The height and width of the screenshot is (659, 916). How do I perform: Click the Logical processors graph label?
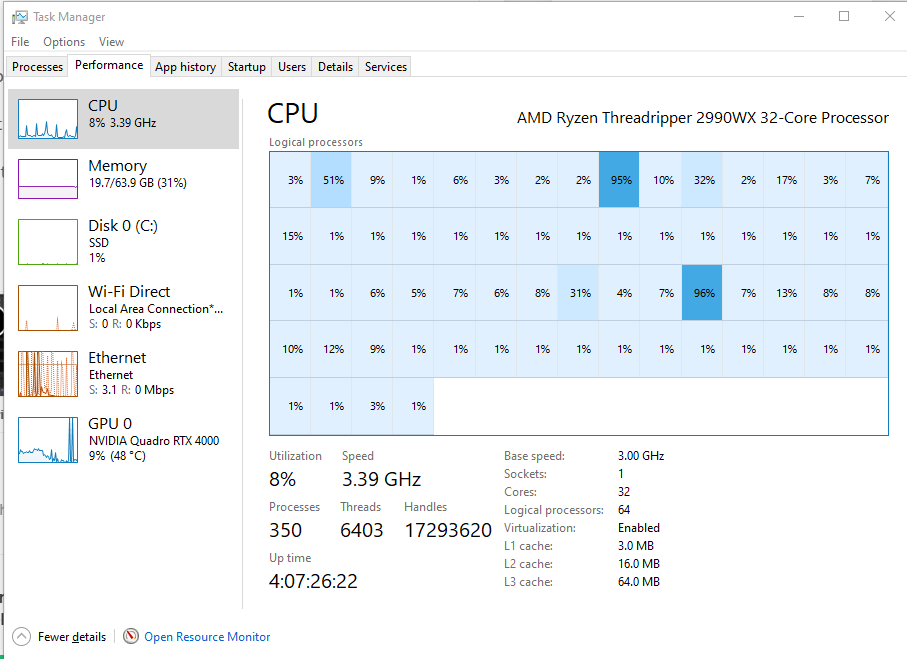click(x=316, y=142)
